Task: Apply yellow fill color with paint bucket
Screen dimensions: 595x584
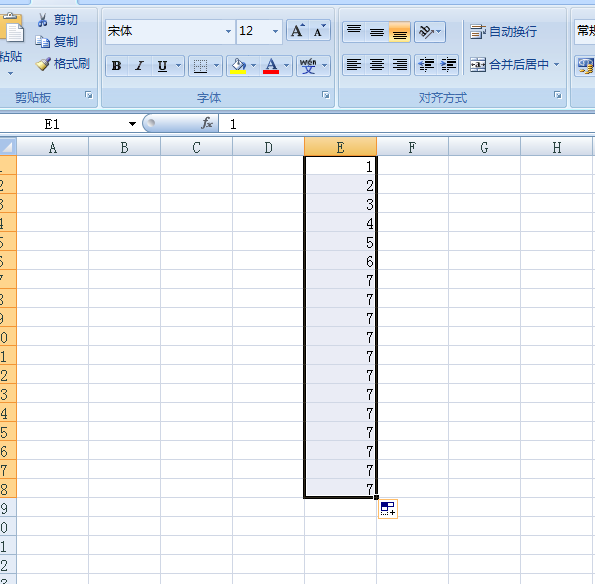Action: pos(238,66)
